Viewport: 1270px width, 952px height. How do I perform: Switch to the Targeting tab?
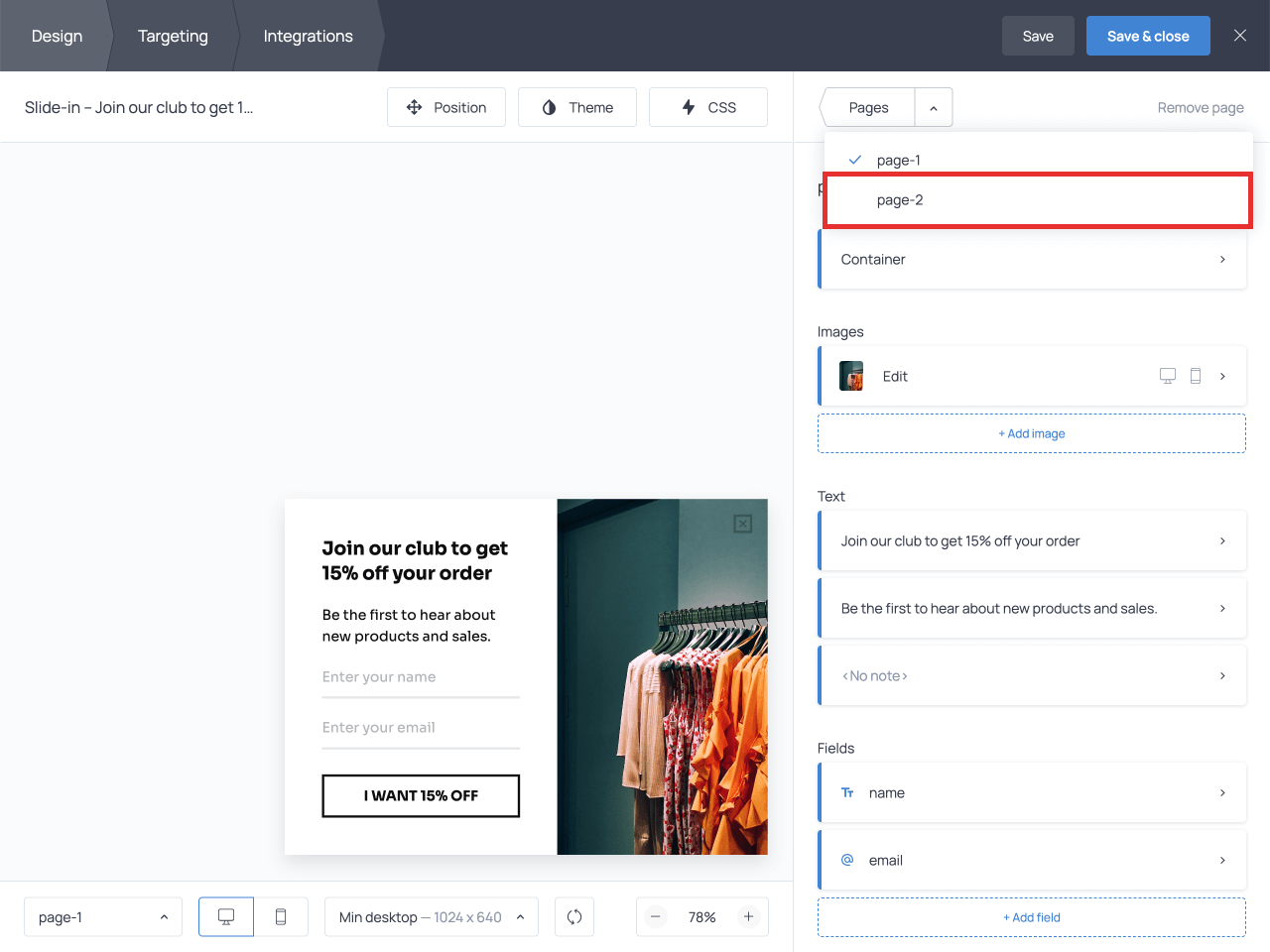click(x=173, y=36)
